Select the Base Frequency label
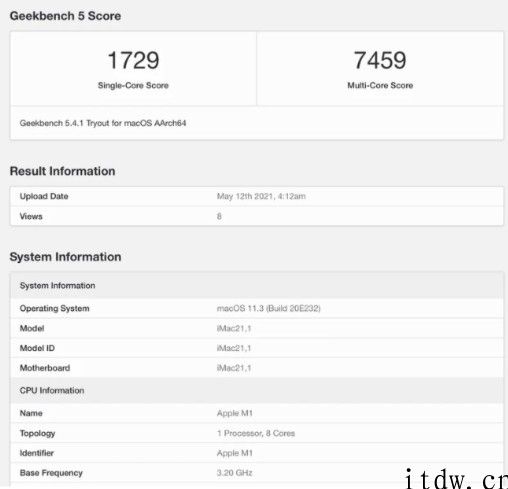The image size is (508, 489). pos(51,473)
